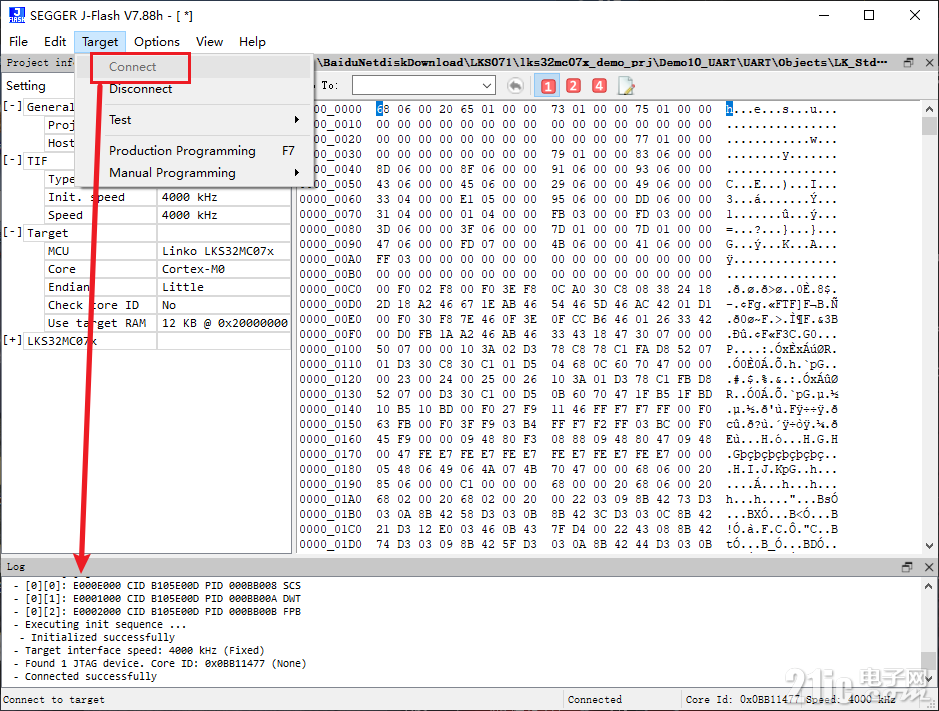This screenshot has height=711, width=939.
Task: Open the 'To:' address dropdown
Action: click(487, 86)
